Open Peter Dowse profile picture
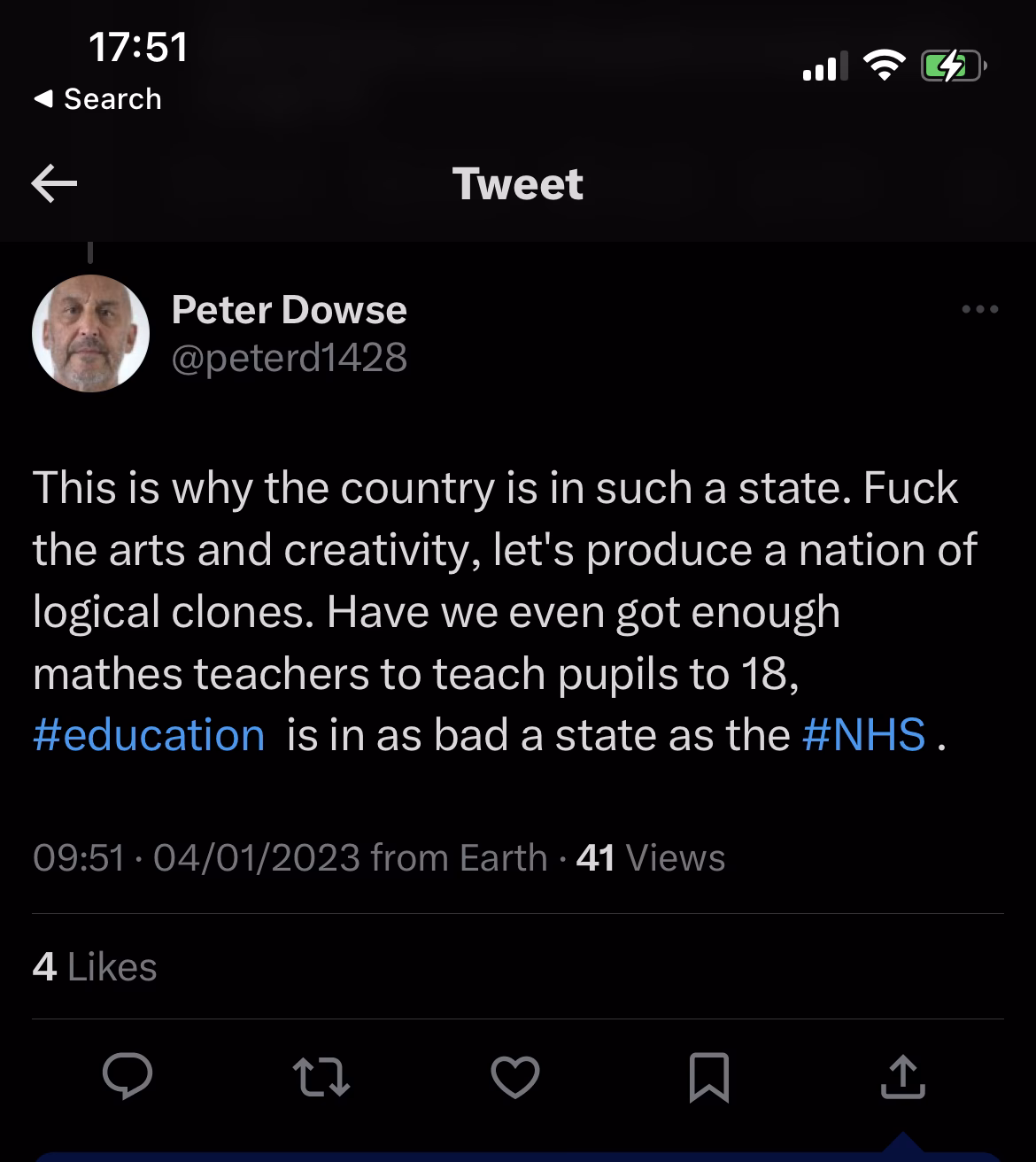1036x1162 pixels. click(x=90, y=333)
